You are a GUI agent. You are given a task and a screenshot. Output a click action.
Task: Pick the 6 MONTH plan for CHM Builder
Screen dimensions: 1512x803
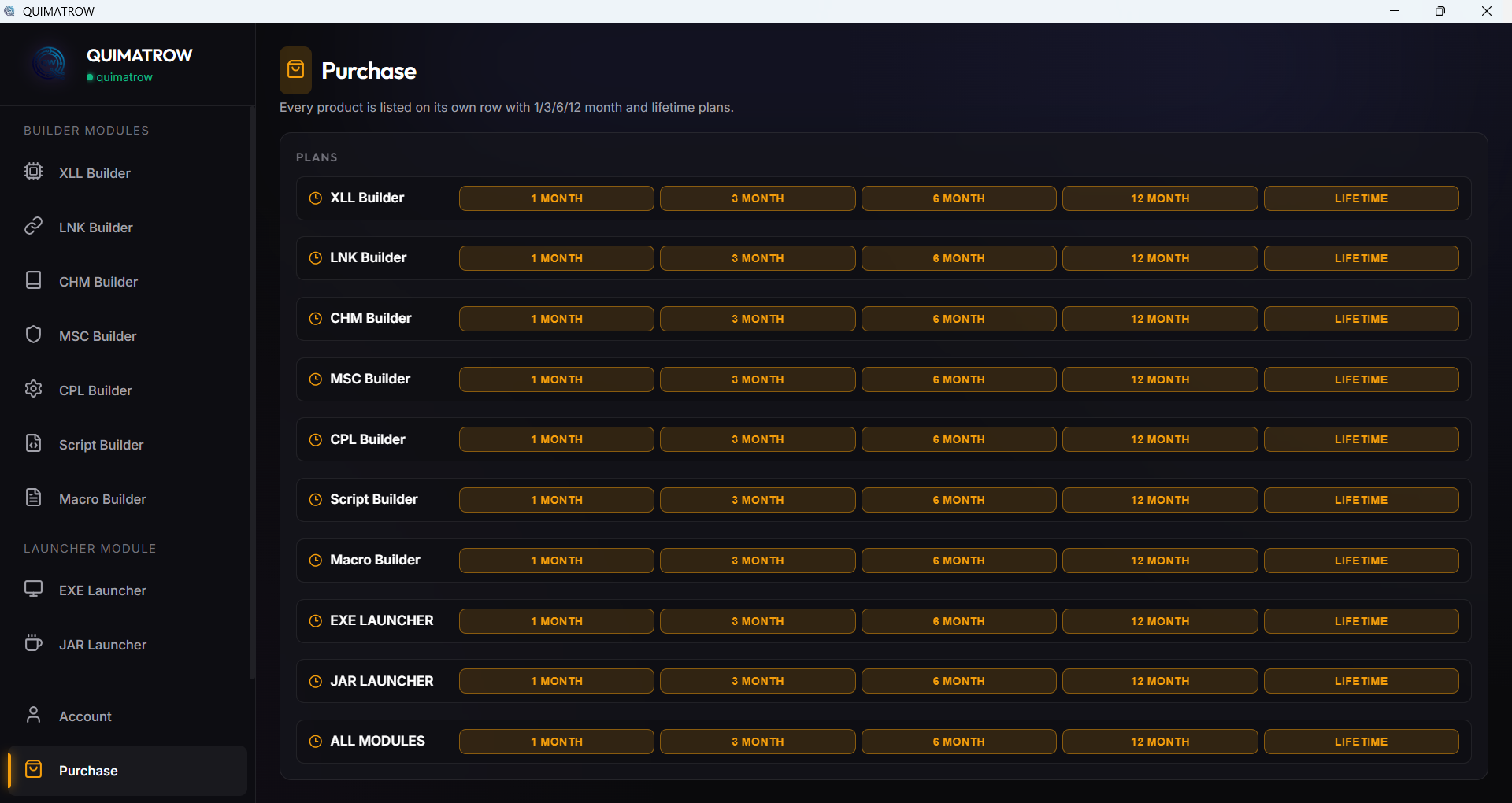(x=958, y=319)
